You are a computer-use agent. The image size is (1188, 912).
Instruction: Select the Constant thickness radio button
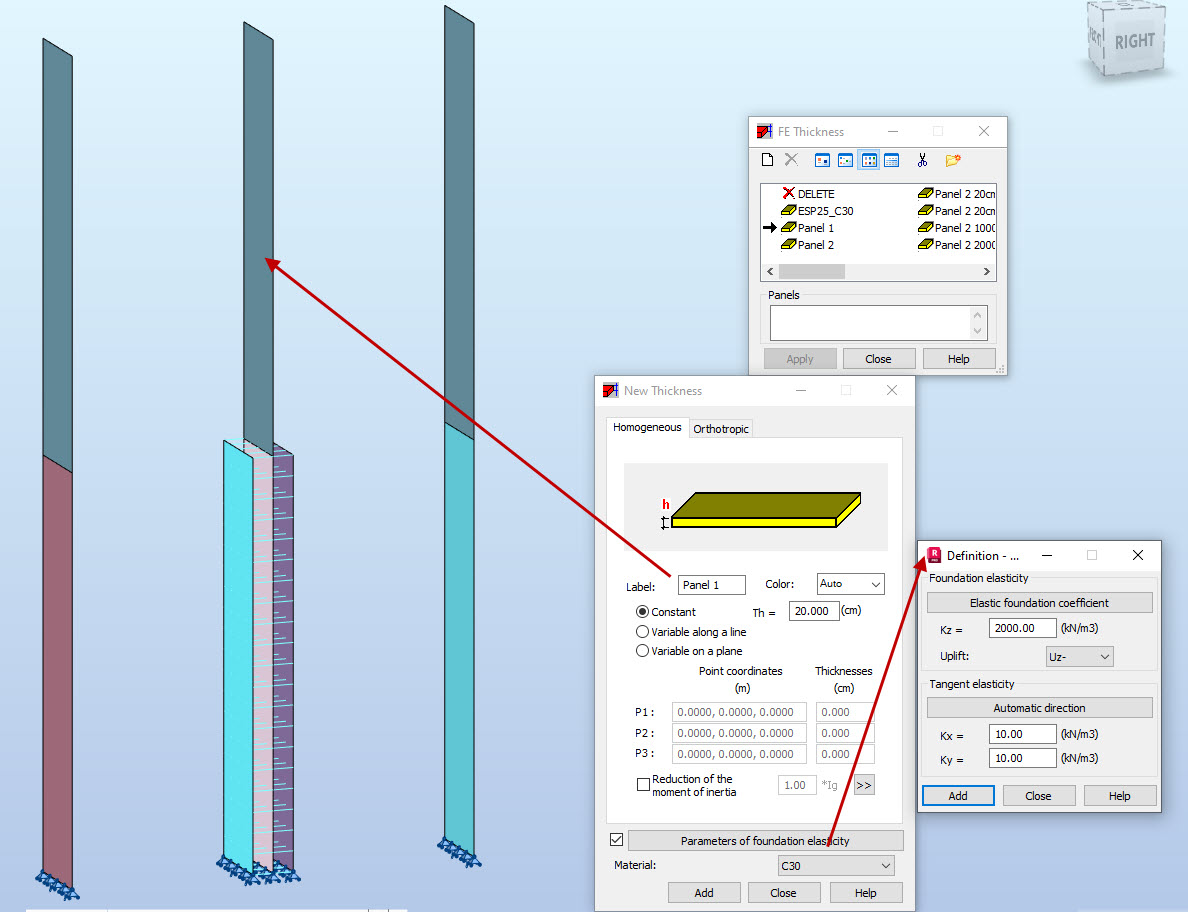click(641, 611)
